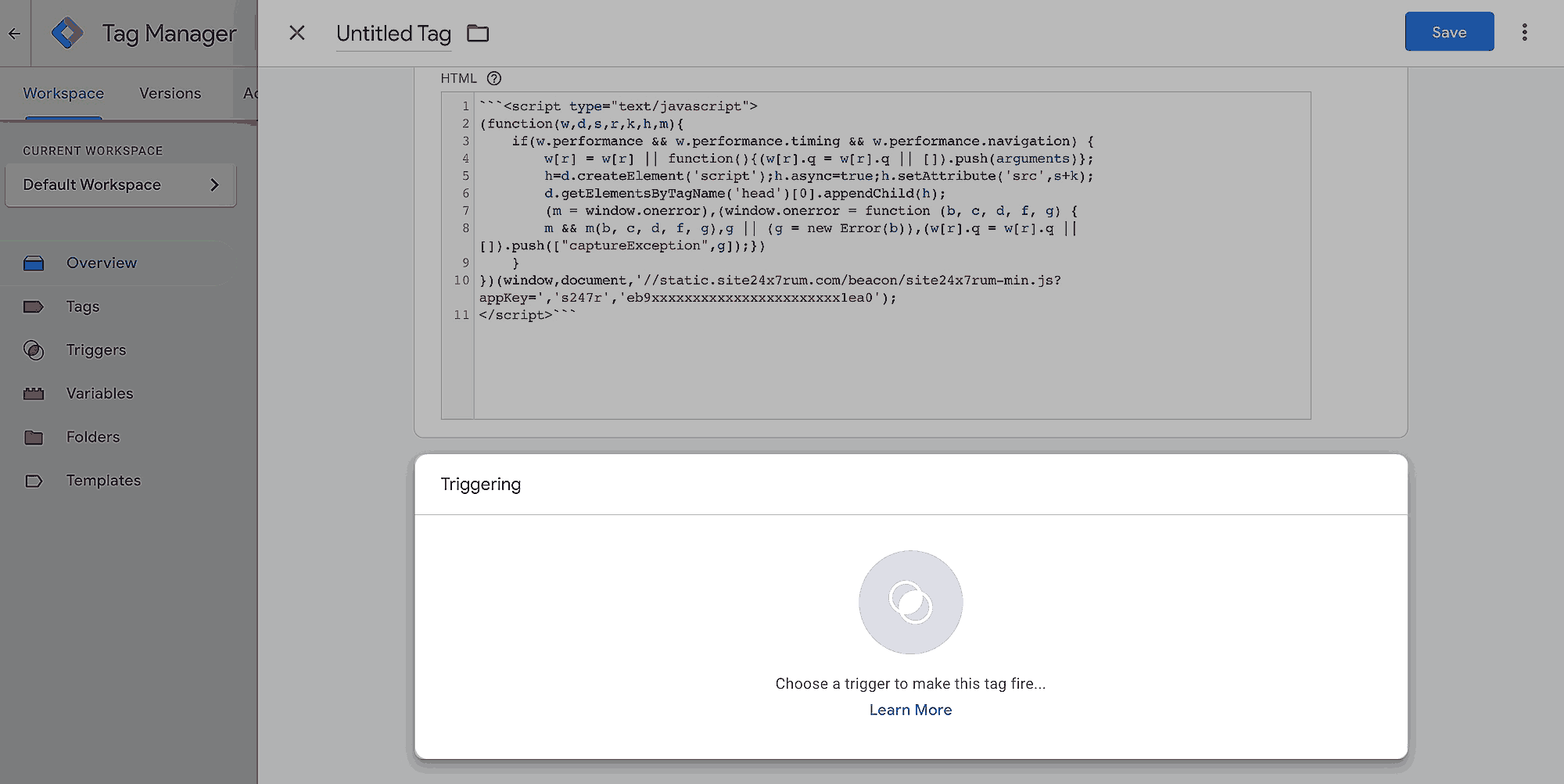Click the HTML help question mark icon
The image size is (1564, 784).
tap(494, 78)
